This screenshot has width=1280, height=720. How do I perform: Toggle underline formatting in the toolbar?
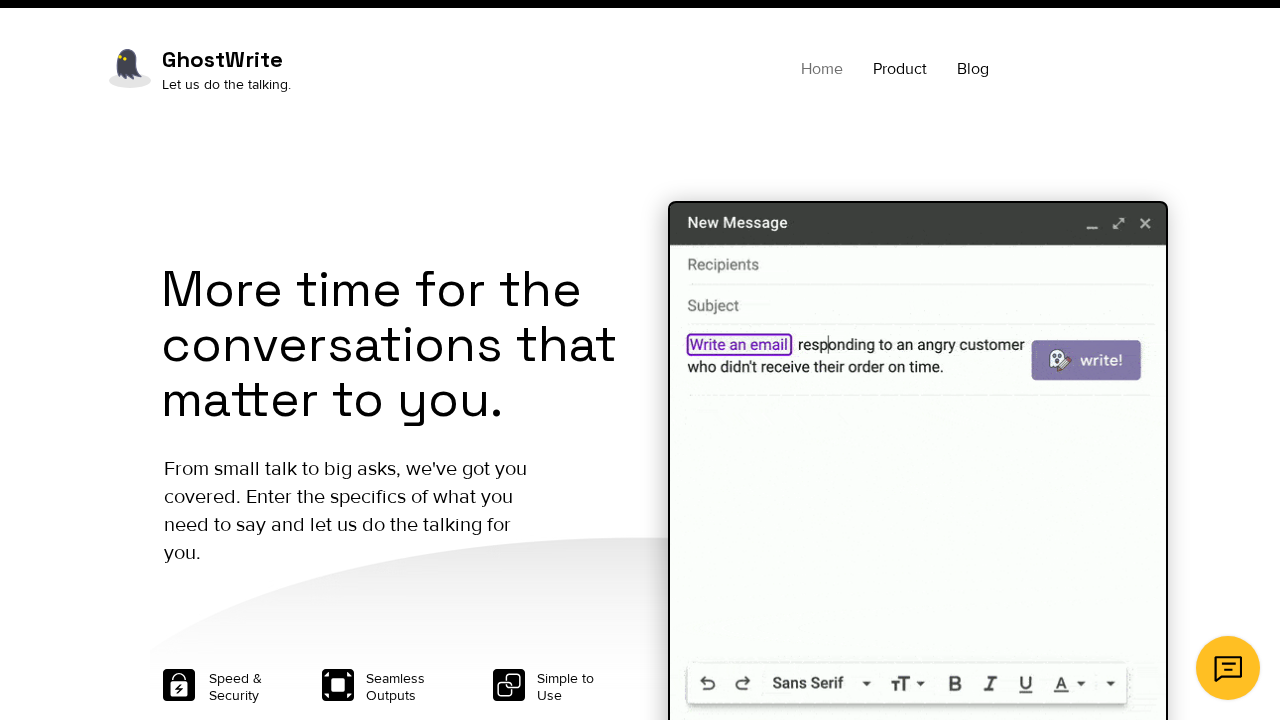pyautogui.click(x=1025, y=683)
